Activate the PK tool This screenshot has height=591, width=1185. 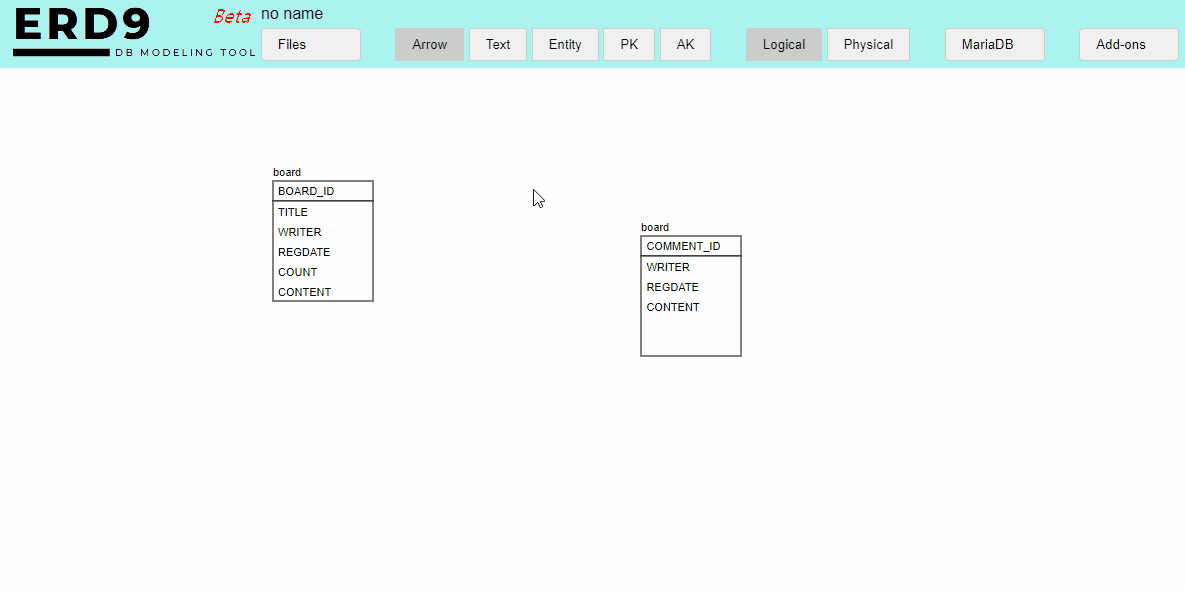(x=629, y=45)
